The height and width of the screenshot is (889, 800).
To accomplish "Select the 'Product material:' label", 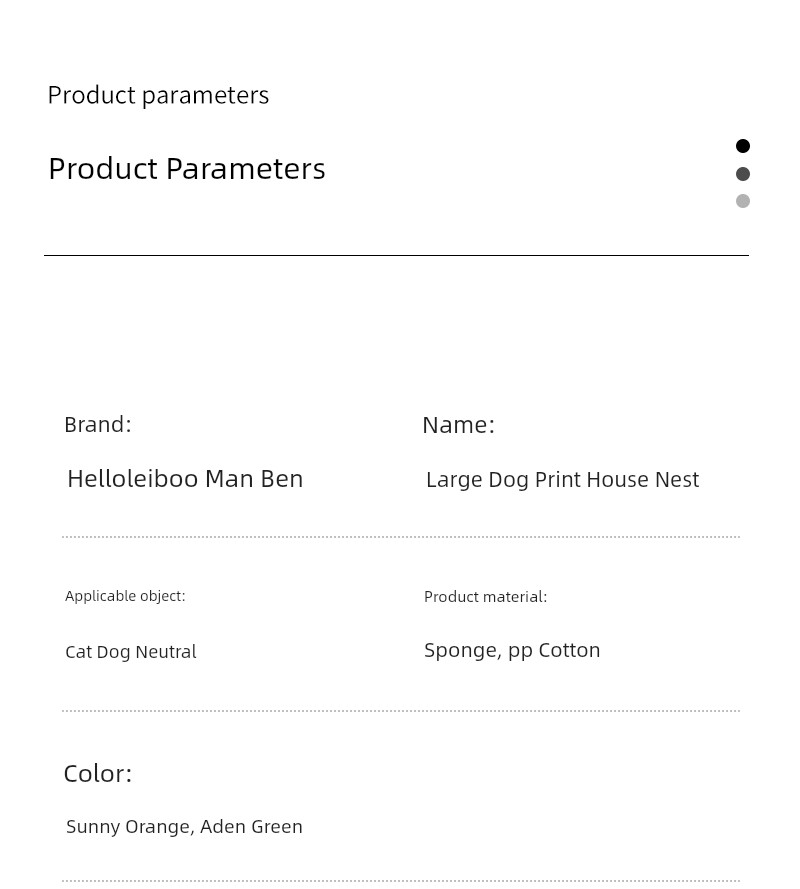I will (x=485, y=597).
